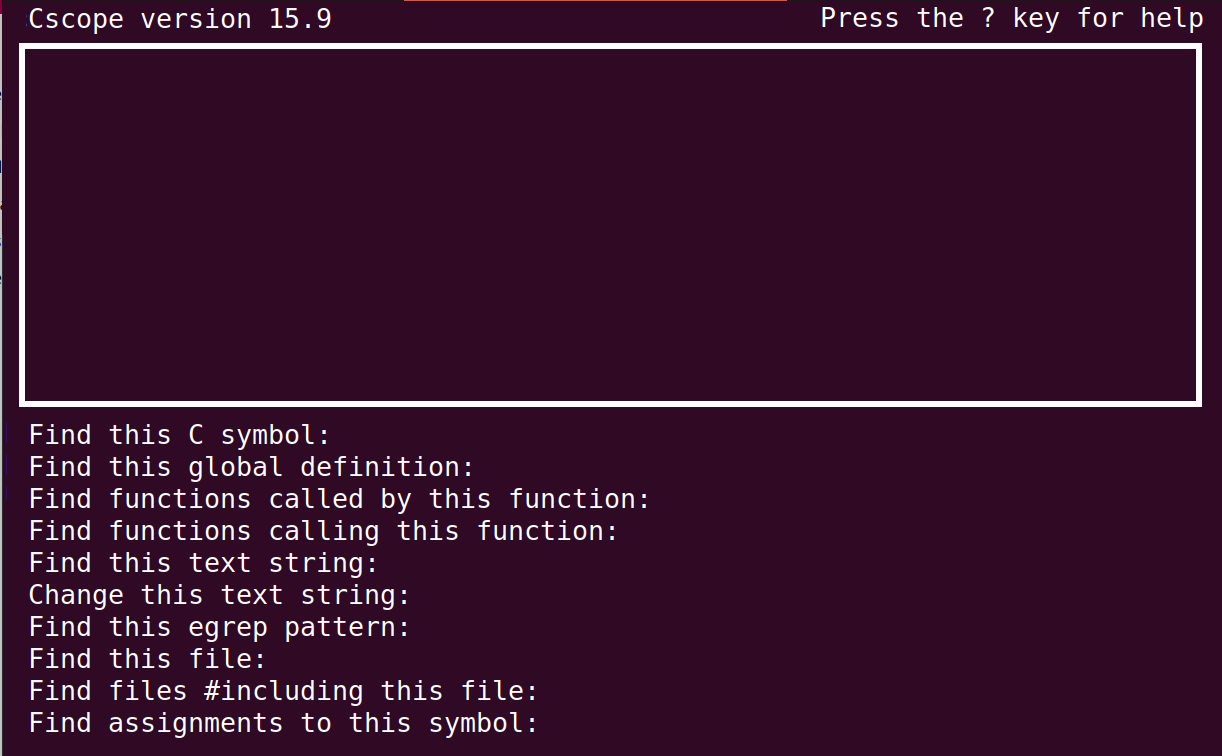Click the Press the ? key for help text

pos(1012,18)
